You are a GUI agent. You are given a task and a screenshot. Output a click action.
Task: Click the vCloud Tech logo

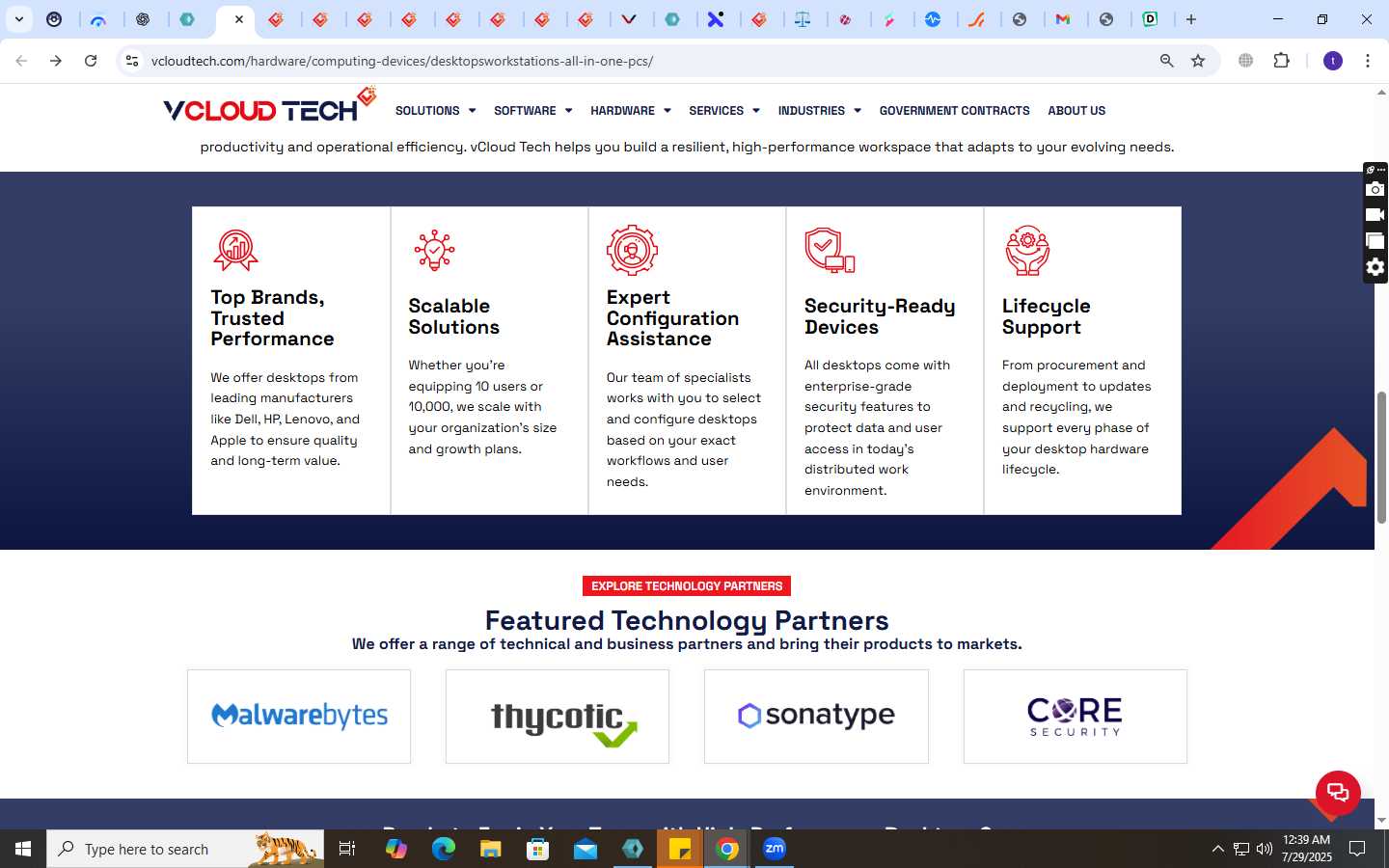tap(269, 106)
